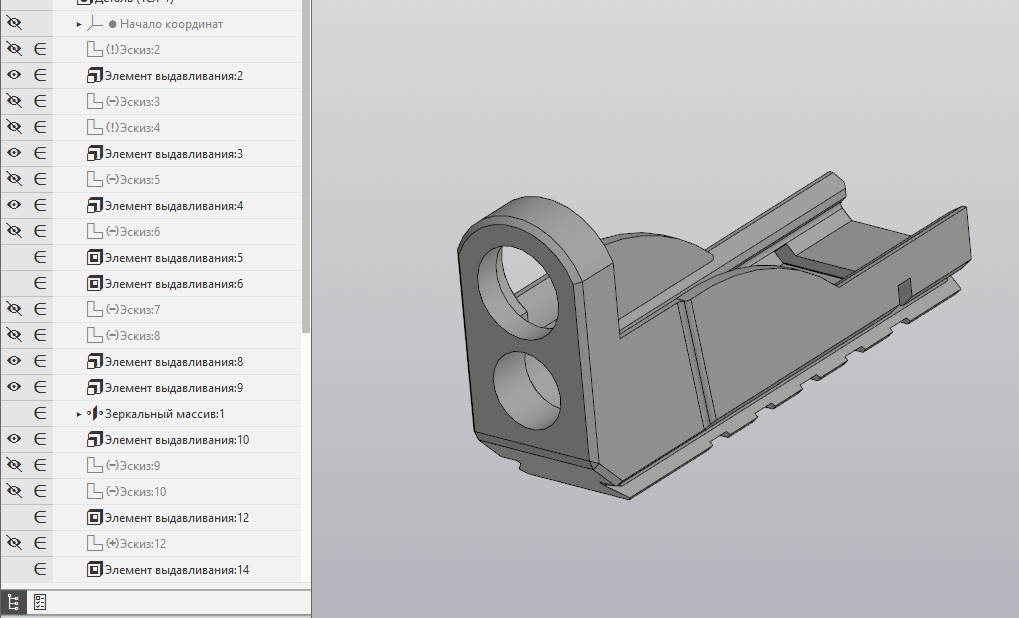Viewport: 1019px width, 618px height.
Task: Toggle eye icon for Эскиз:5
Action: click(x=14, y=179)
